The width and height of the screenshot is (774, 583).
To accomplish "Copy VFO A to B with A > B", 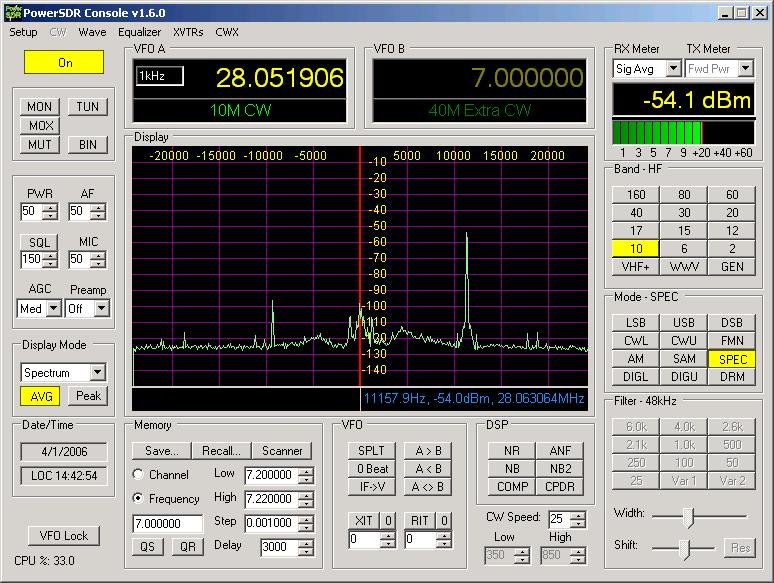I will [x=428, y=451].
